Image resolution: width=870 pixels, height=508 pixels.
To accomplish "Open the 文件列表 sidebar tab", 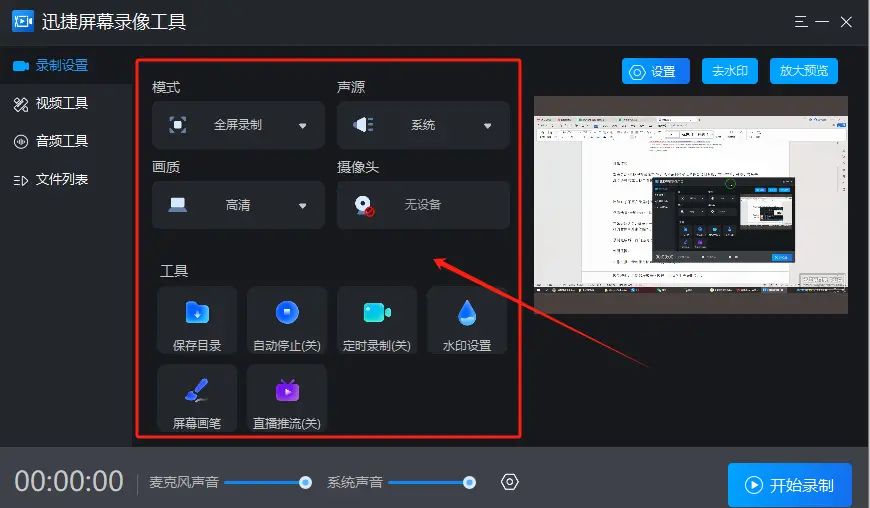I will [61, 180].
